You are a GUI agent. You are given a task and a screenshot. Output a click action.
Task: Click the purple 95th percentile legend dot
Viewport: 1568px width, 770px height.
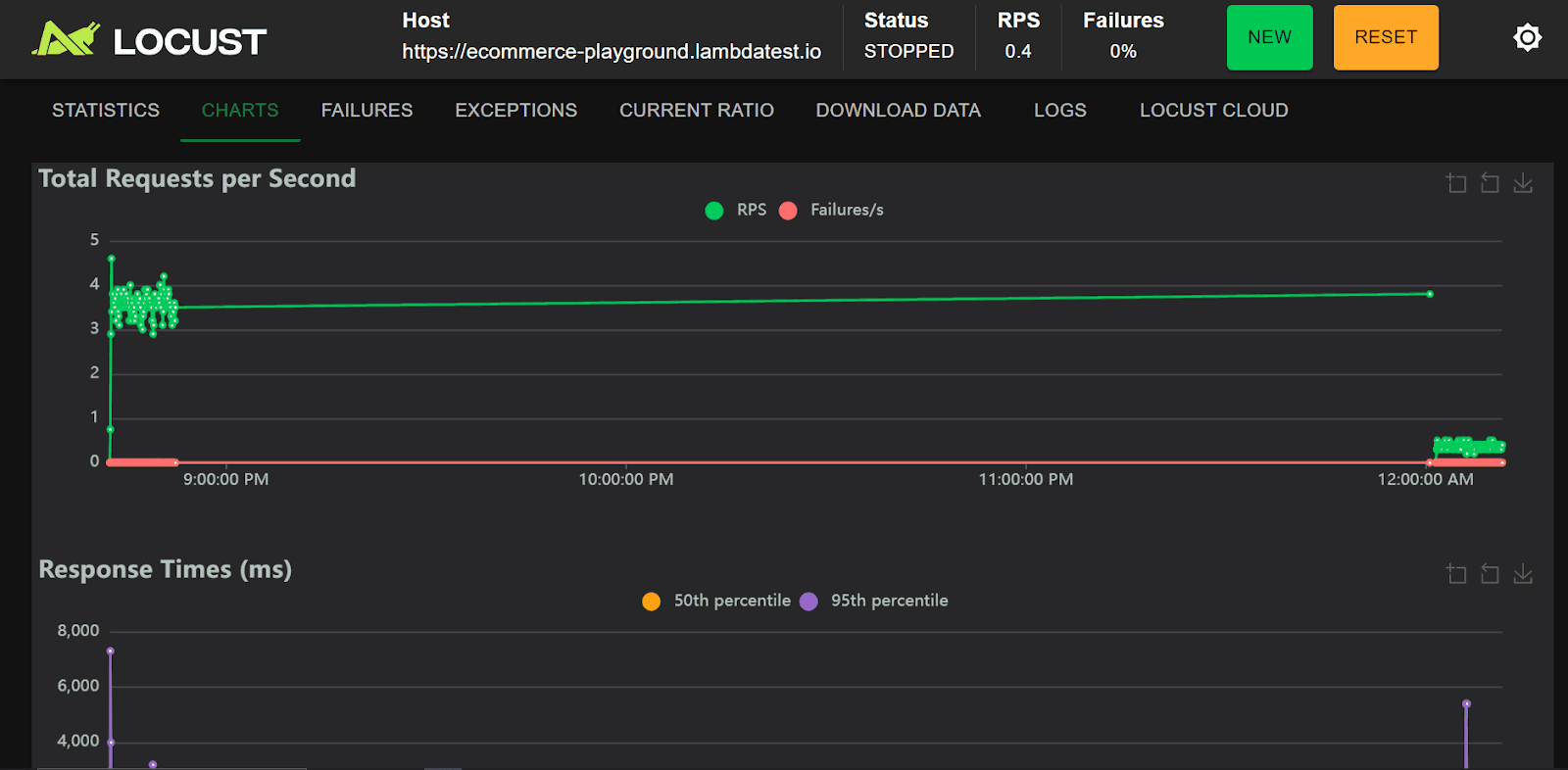tap(808, 602)
